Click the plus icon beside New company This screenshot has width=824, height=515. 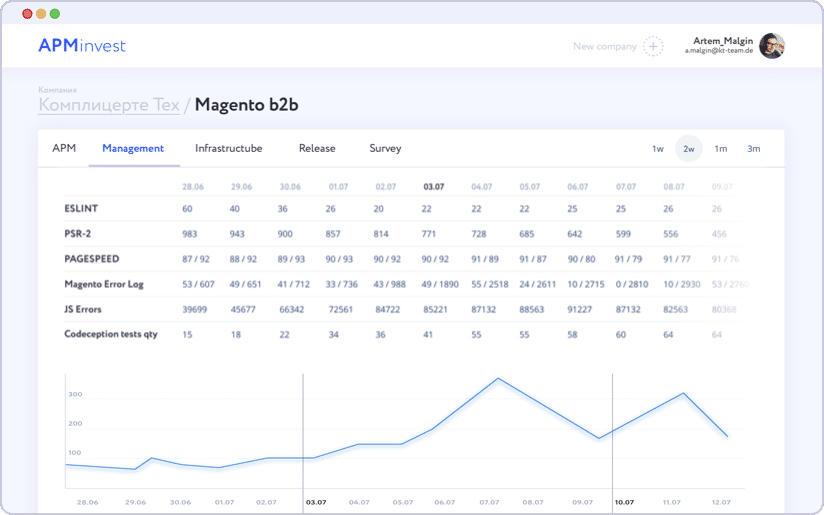pos(653,46)
